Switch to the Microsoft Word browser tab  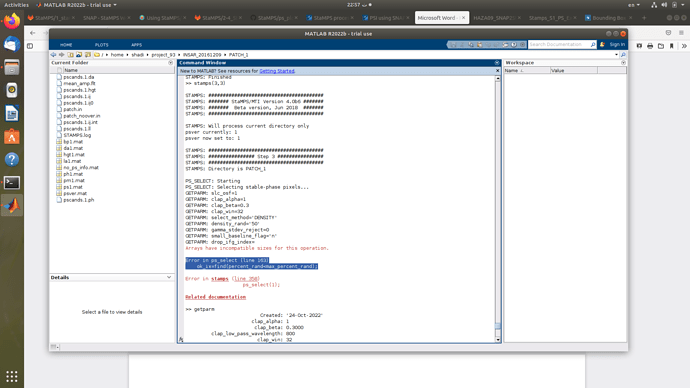click(x=442, y=18)
